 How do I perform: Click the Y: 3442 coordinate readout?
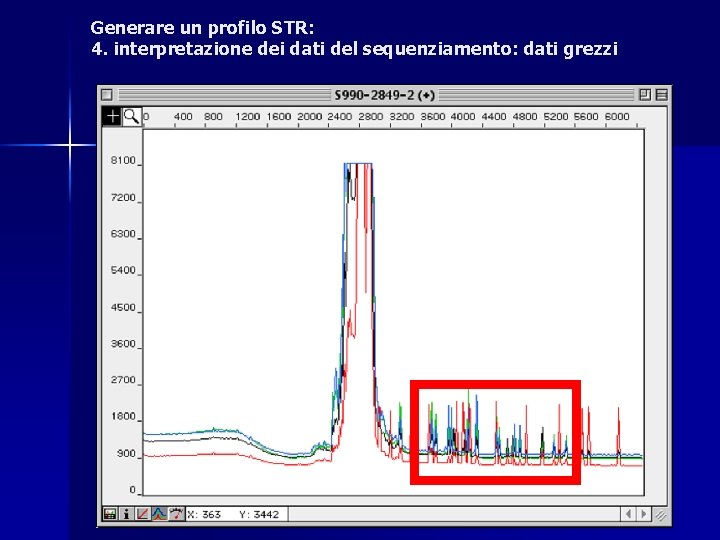point(259,514)
